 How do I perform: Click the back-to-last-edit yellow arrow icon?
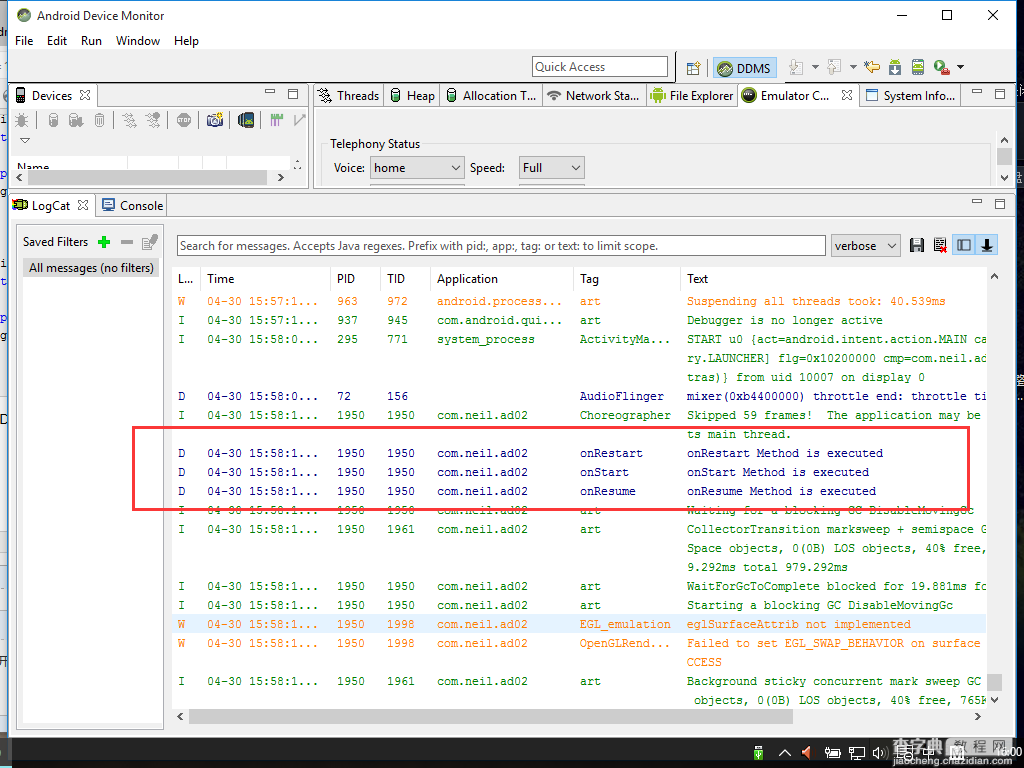click(x=872, y=67)
